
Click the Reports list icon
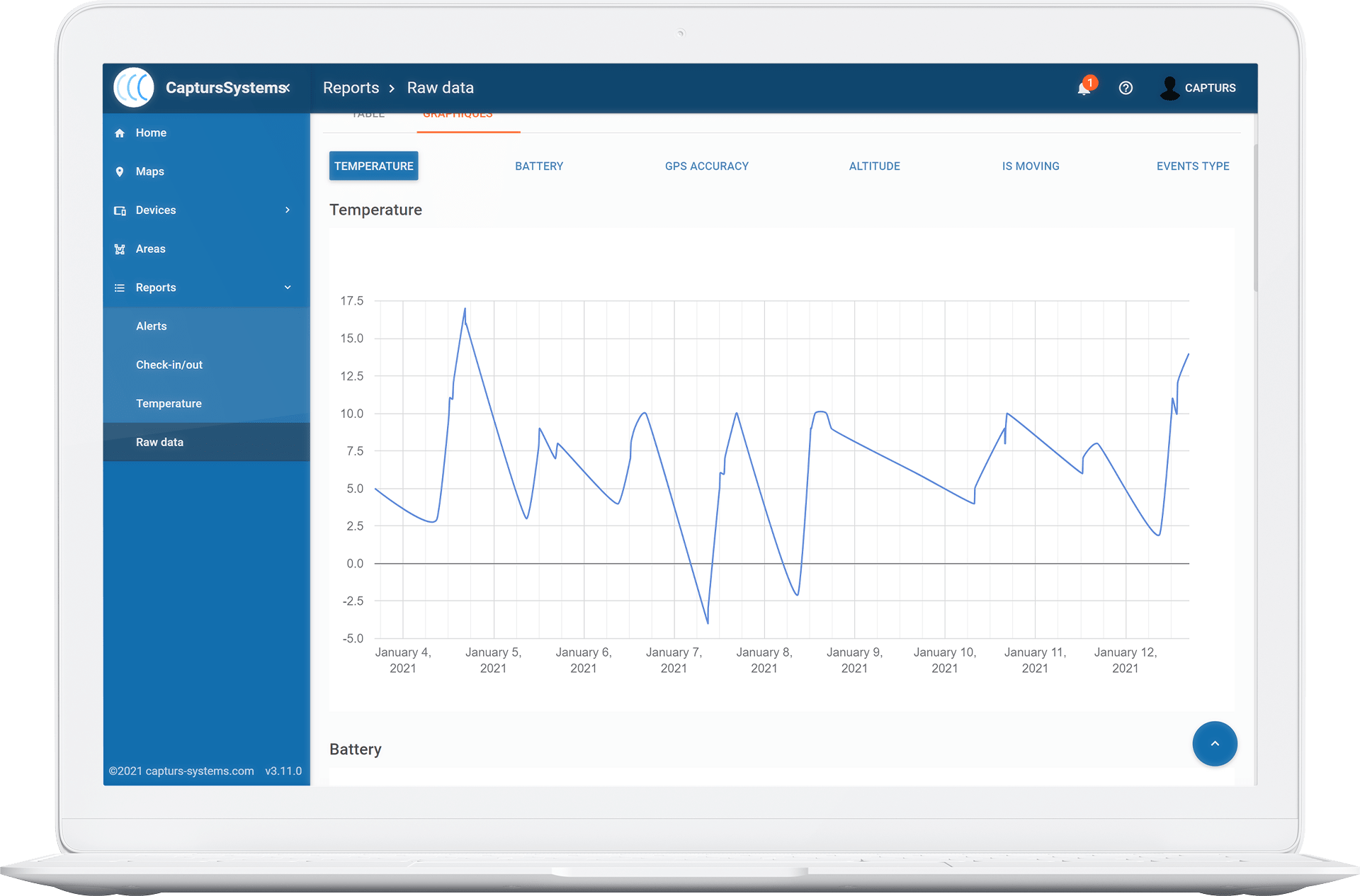(120, 288)
